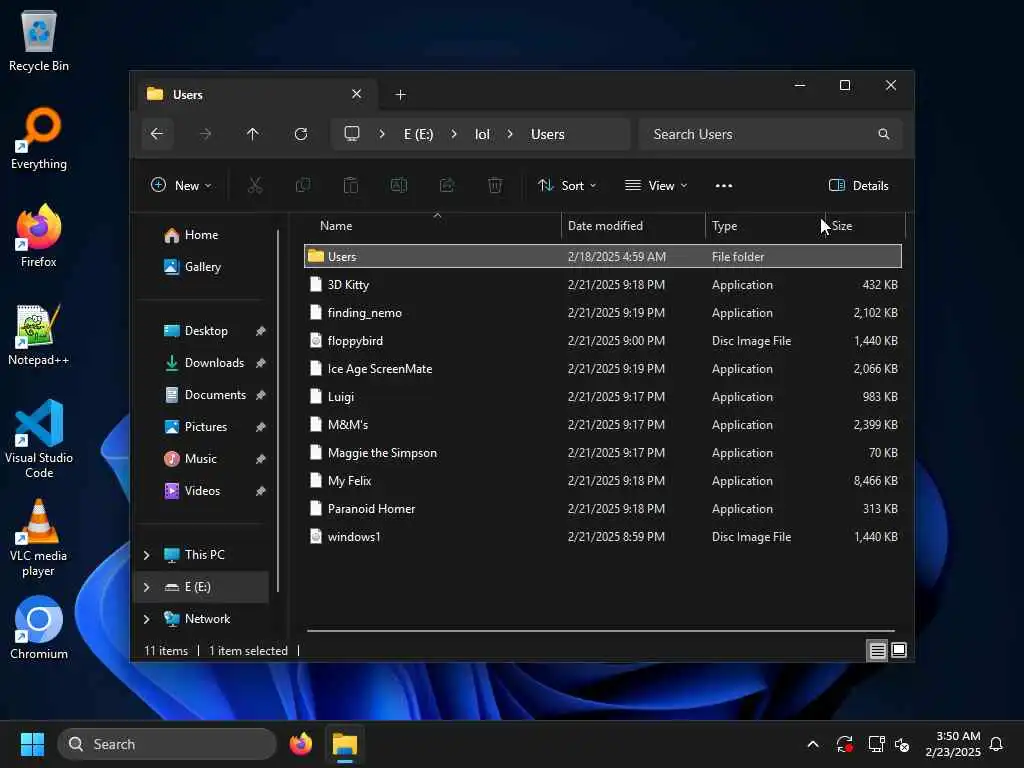Viewport: 1024px width, 768px height.
Task: Go back with the left arrow button
Action: [157, 134]
